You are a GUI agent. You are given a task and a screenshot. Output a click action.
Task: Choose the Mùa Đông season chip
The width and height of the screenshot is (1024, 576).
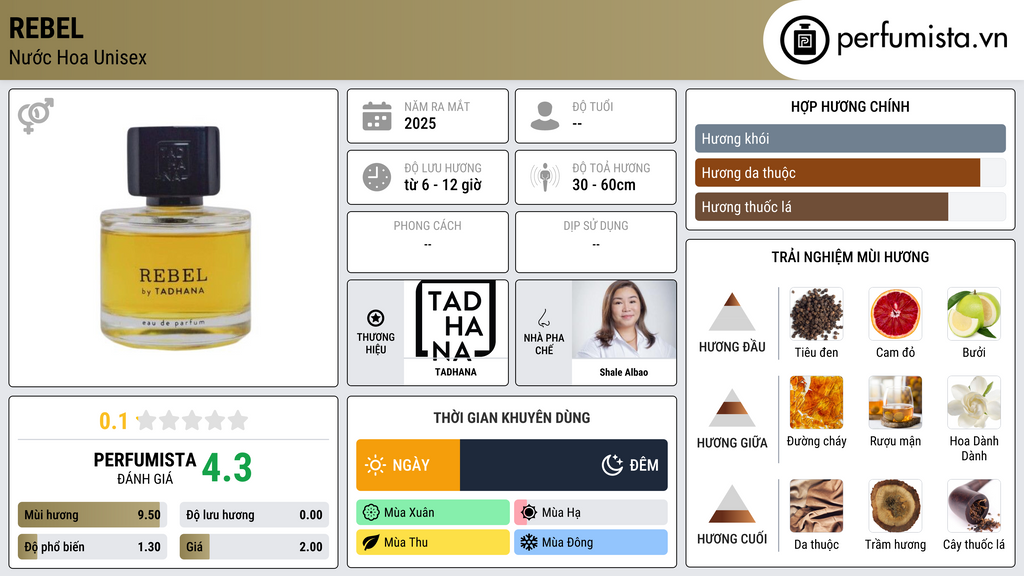(590, 542)
